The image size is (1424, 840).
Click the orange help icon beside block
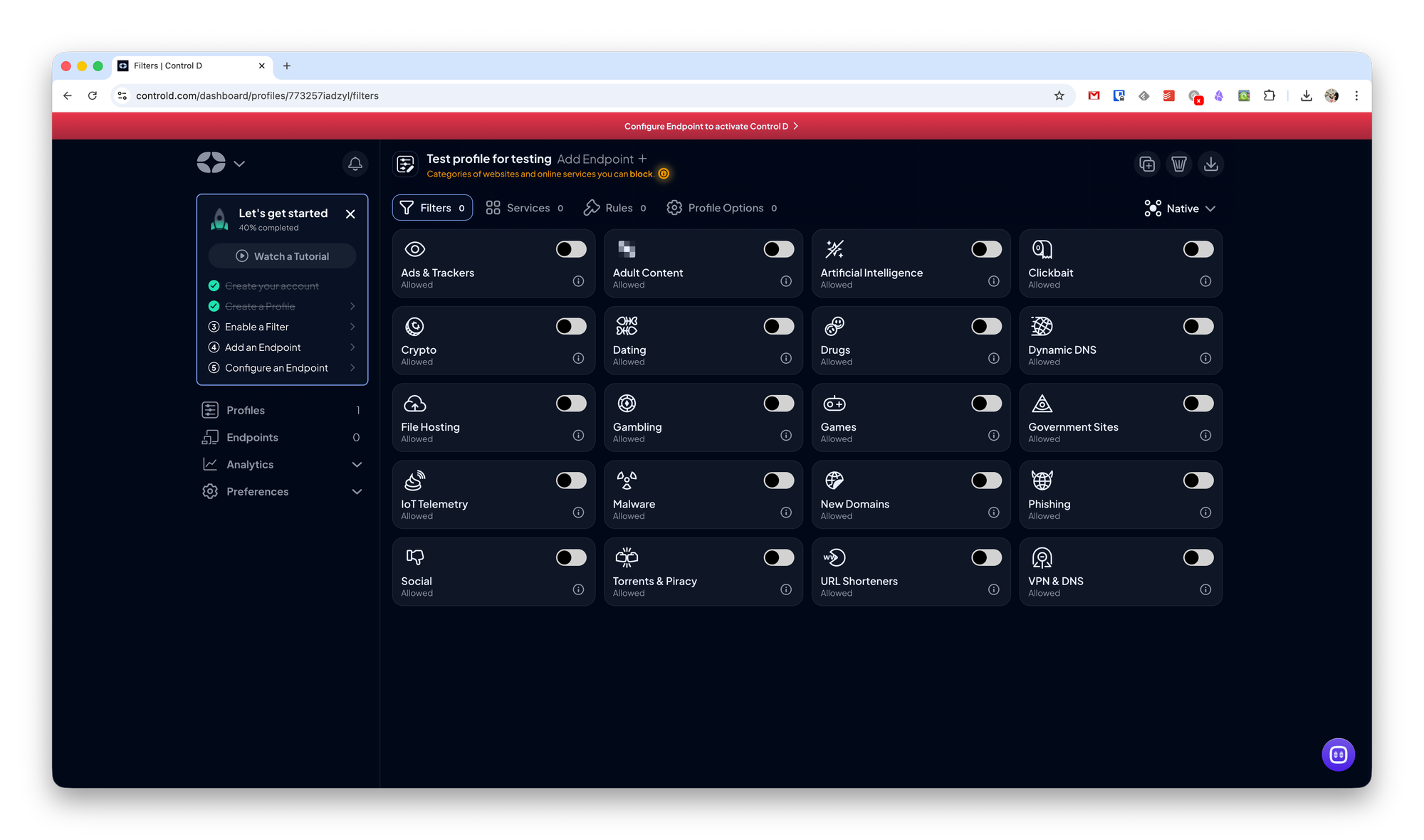(x=664, y=174)
